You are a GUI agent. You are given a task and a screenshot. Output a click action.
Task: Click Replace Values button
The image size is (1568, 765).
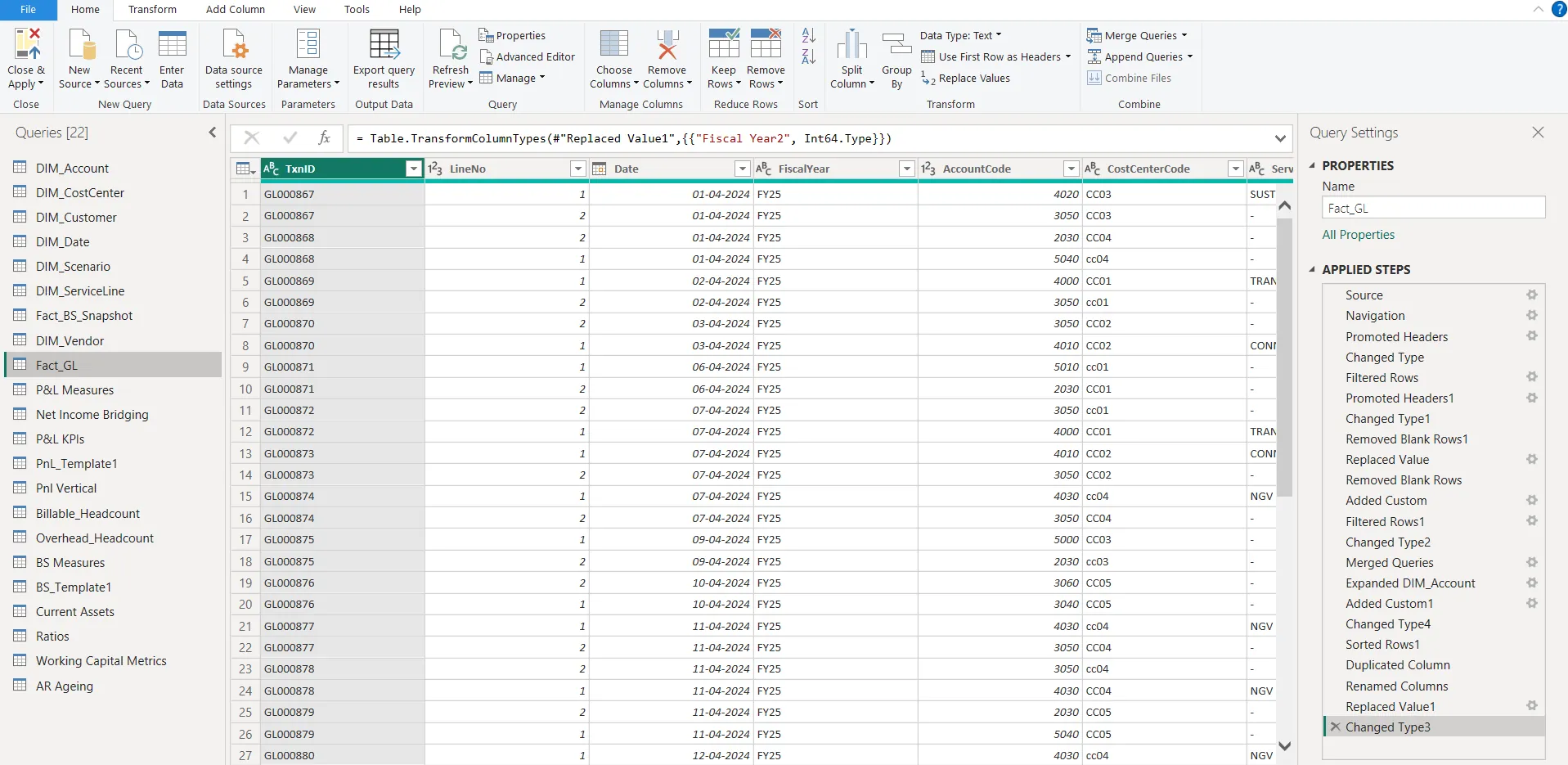(965, 78)
